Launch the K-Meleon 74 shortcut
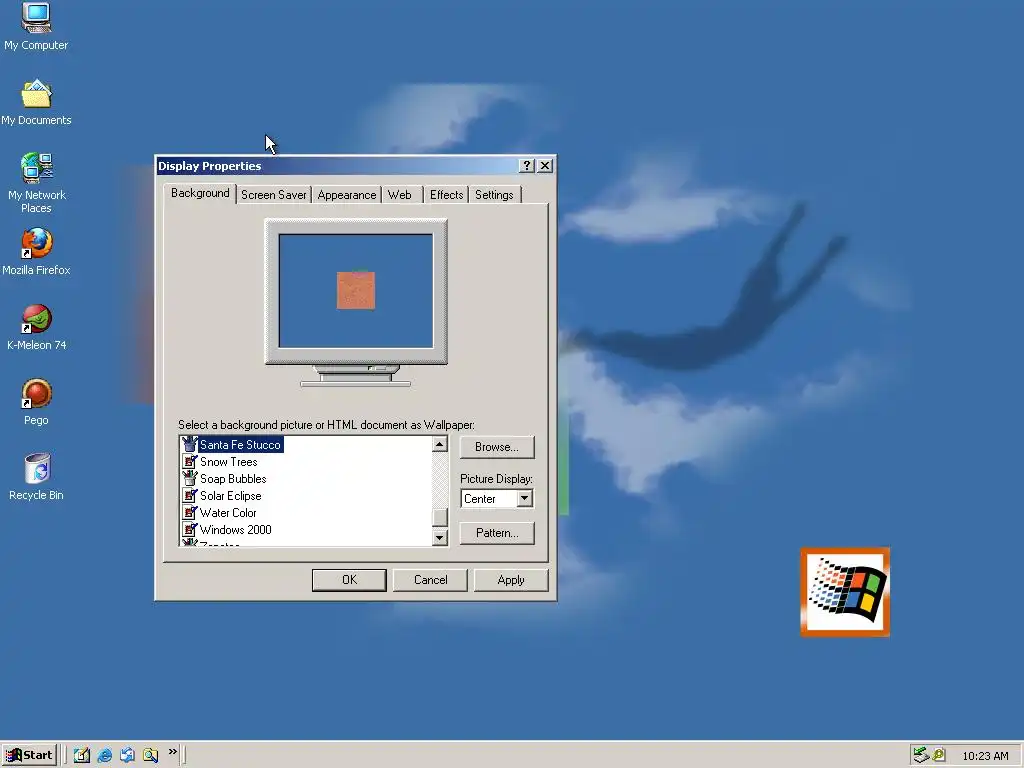The image size is (1024, 768). click(x=36, y=327)
